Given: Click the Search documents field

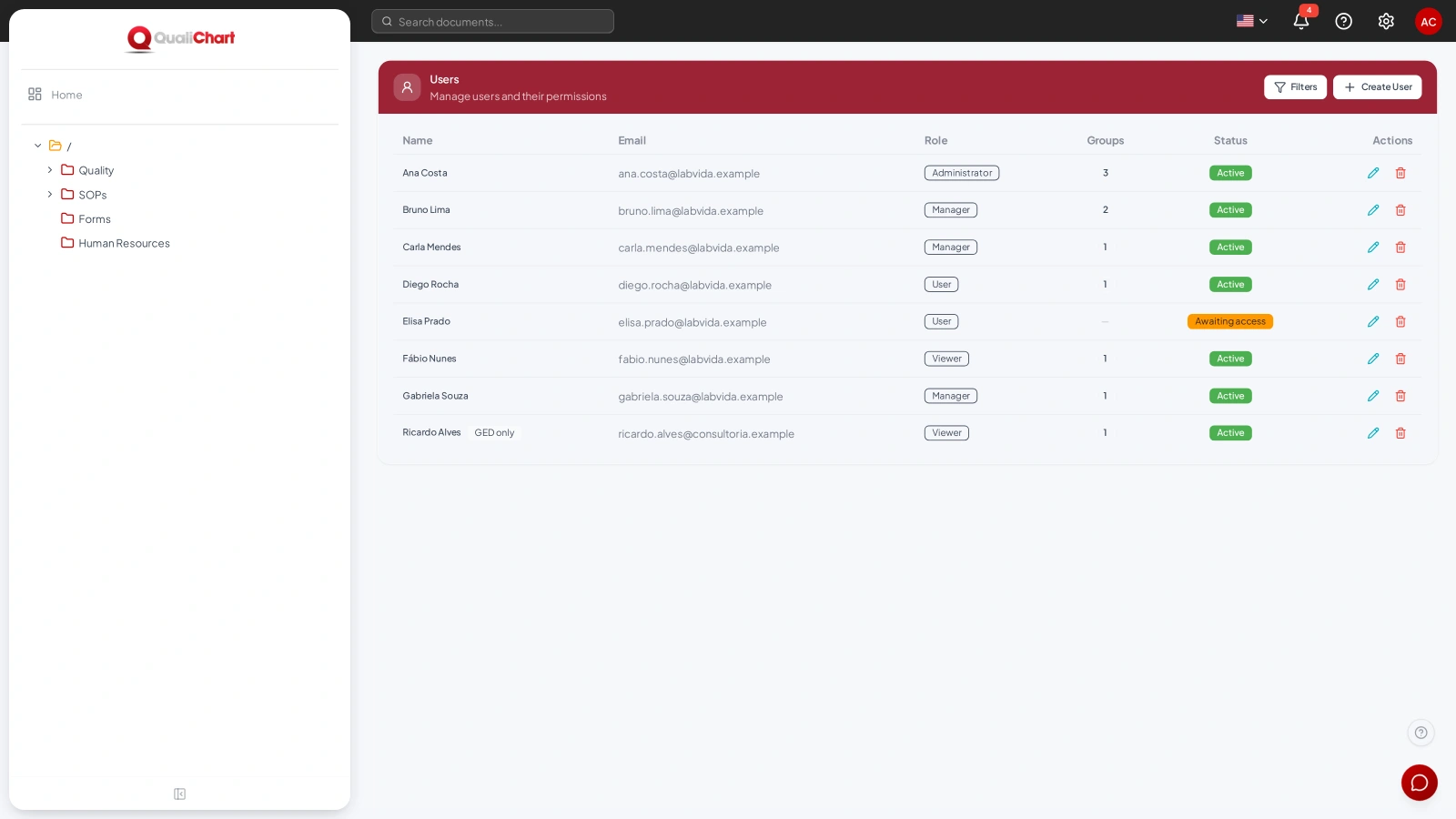Looking at the screenshot, I should pos(492,22).
